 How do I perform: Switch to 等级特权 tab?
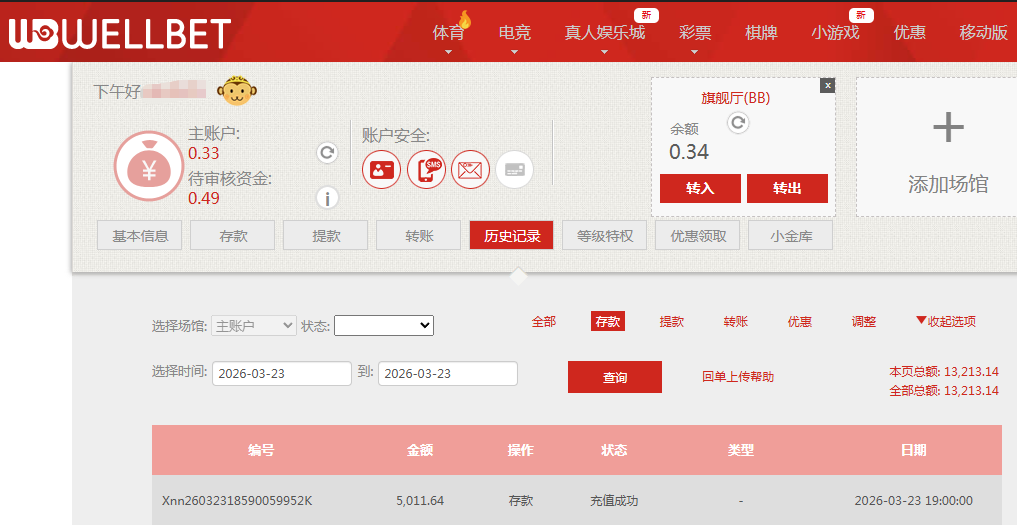point(604,236)
